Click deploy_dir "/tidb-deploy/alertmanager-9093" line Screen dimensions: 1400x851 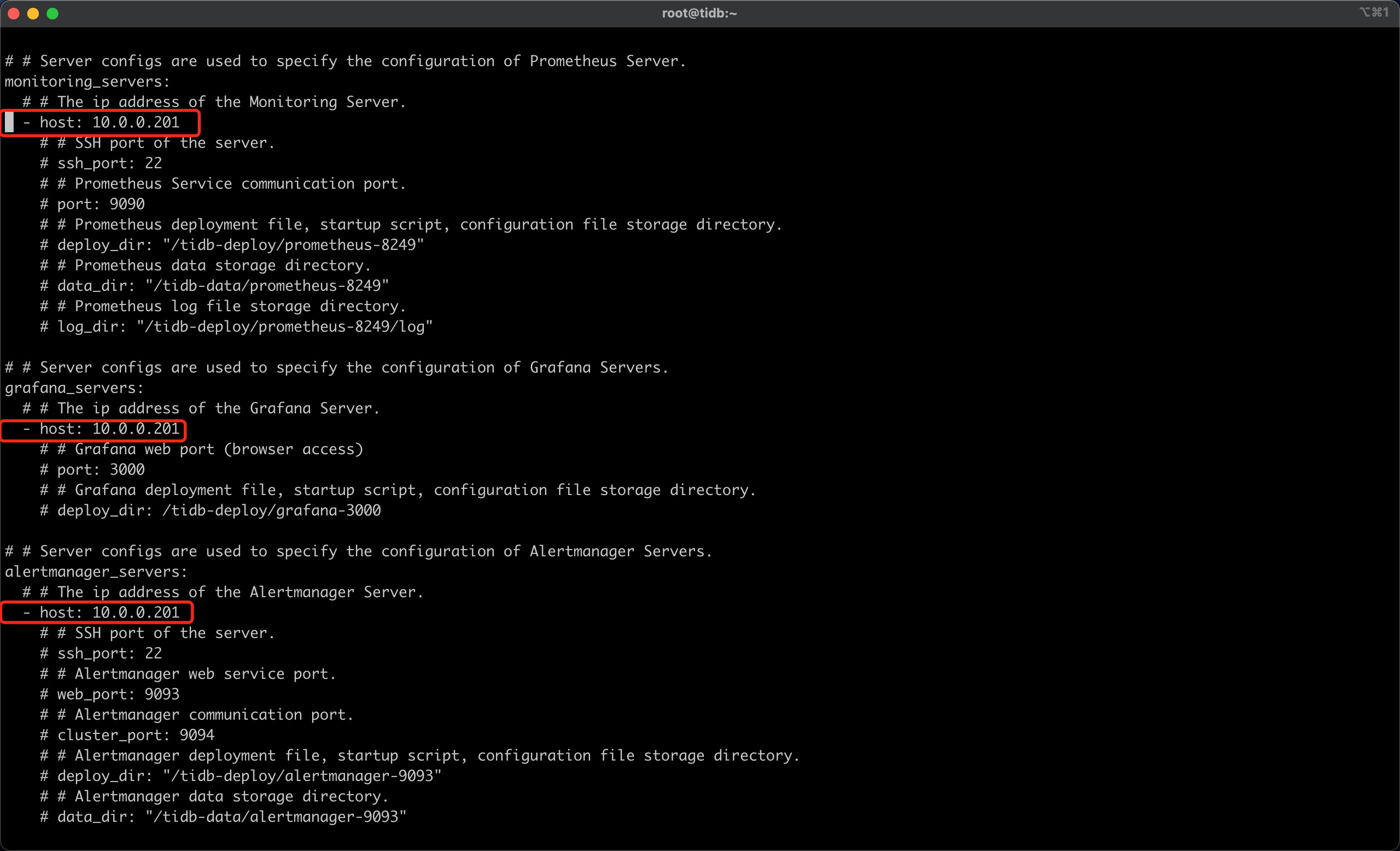click(241, 777)
